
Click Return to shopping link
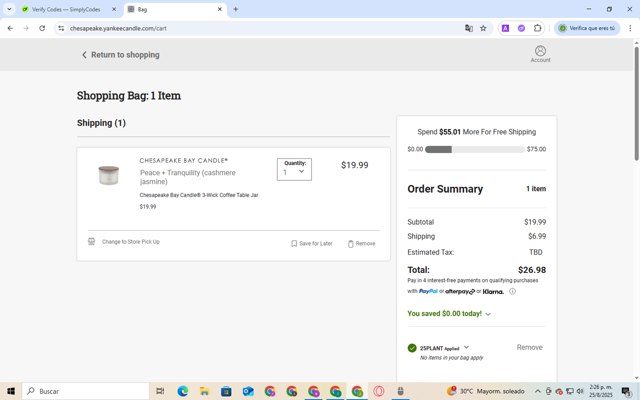tap(121, 55)
